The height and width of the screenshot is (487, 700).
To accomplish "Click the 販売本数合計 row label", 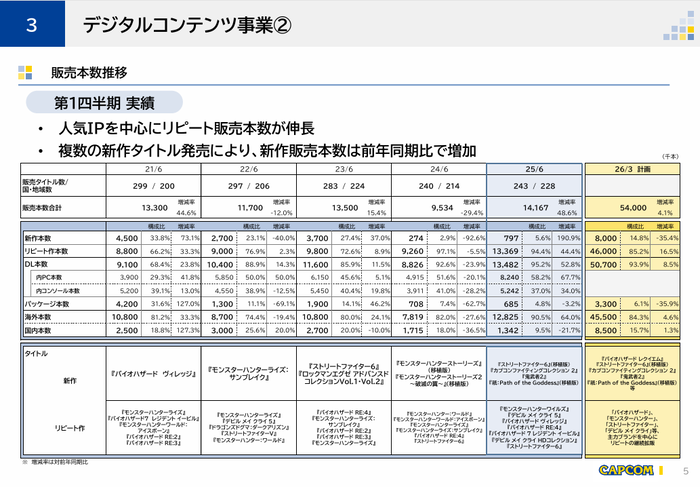I will [42, 208].
